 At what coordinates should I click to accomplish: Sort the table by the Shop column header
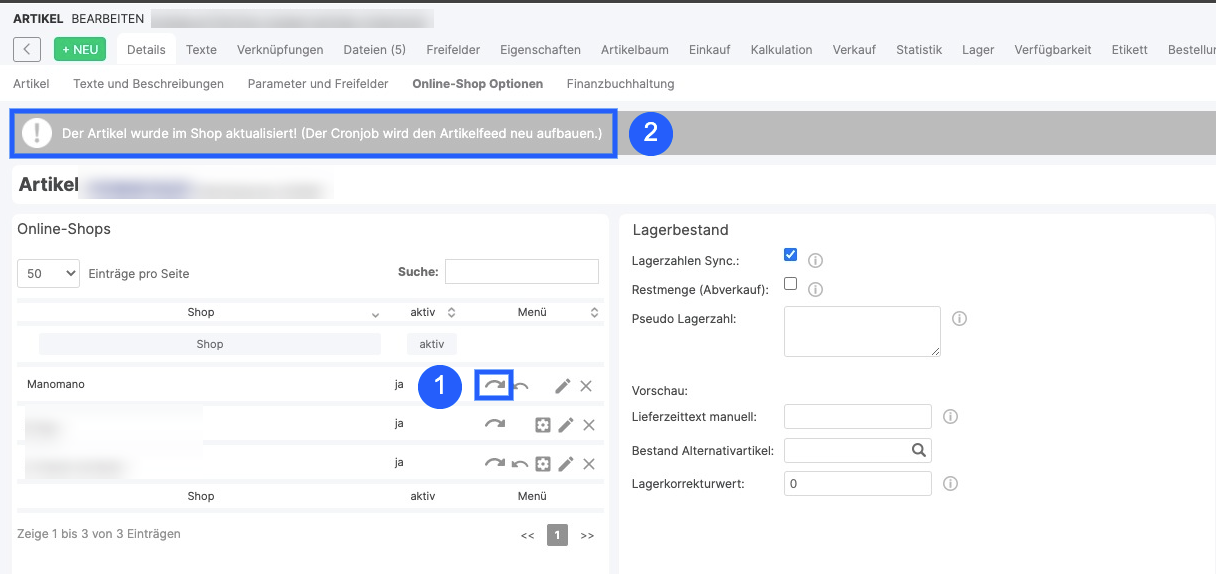tap(201, 312)
